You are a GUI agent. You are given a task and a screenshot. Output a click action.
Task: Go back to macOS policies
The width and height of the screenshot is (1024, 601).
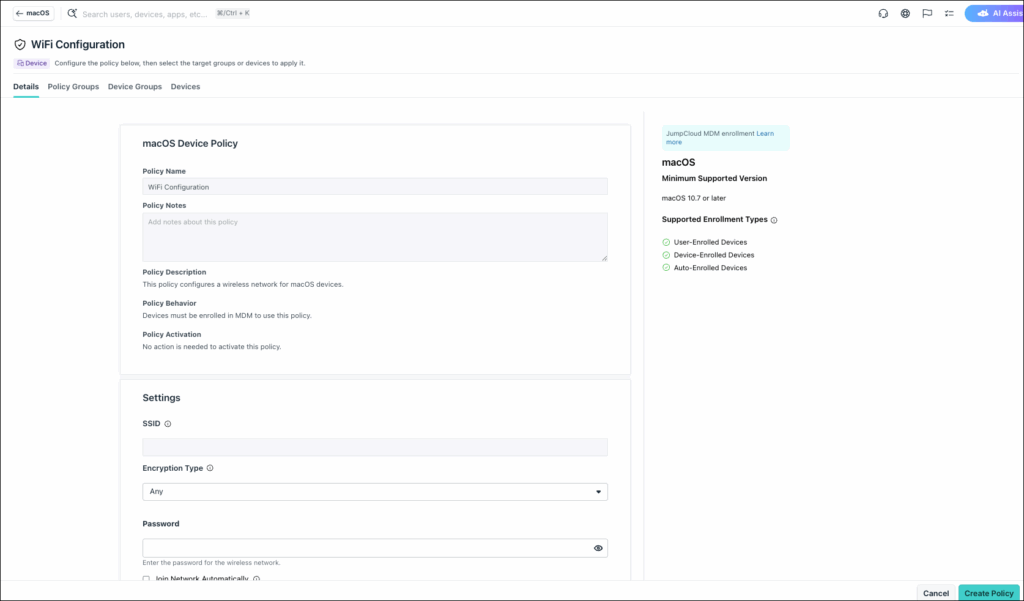tap(33, 13)
